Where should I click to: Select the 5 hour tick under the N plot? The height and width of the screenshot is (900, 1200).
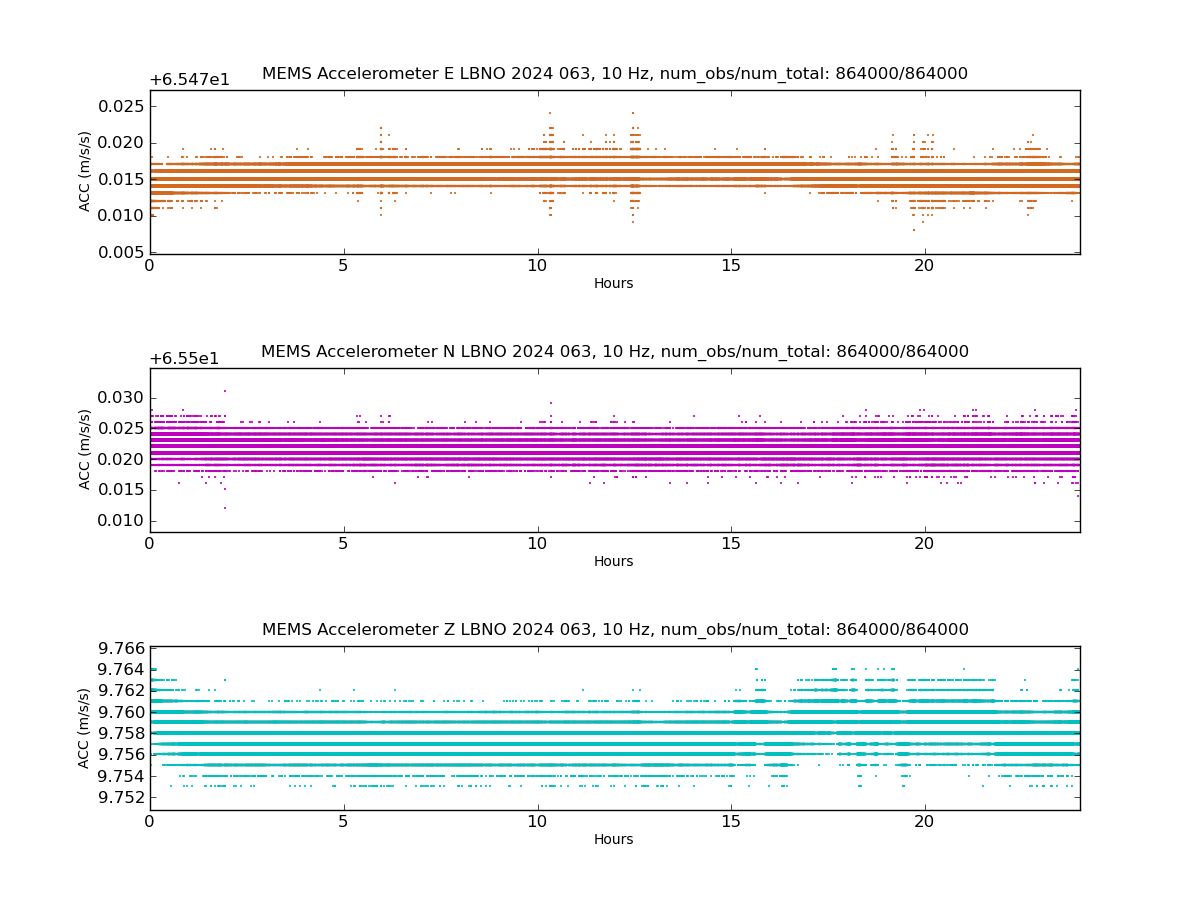[344, 545]
